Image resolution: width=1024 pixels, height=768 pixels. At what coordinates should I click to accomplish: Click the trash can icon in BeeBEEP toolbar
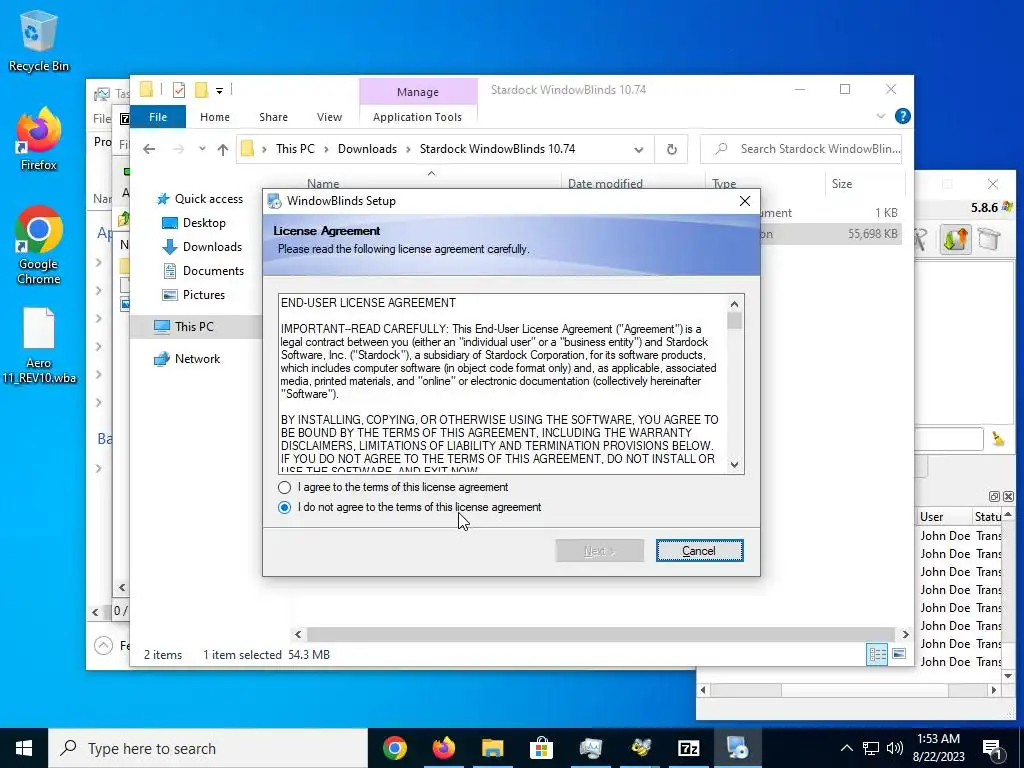point(989,239)
